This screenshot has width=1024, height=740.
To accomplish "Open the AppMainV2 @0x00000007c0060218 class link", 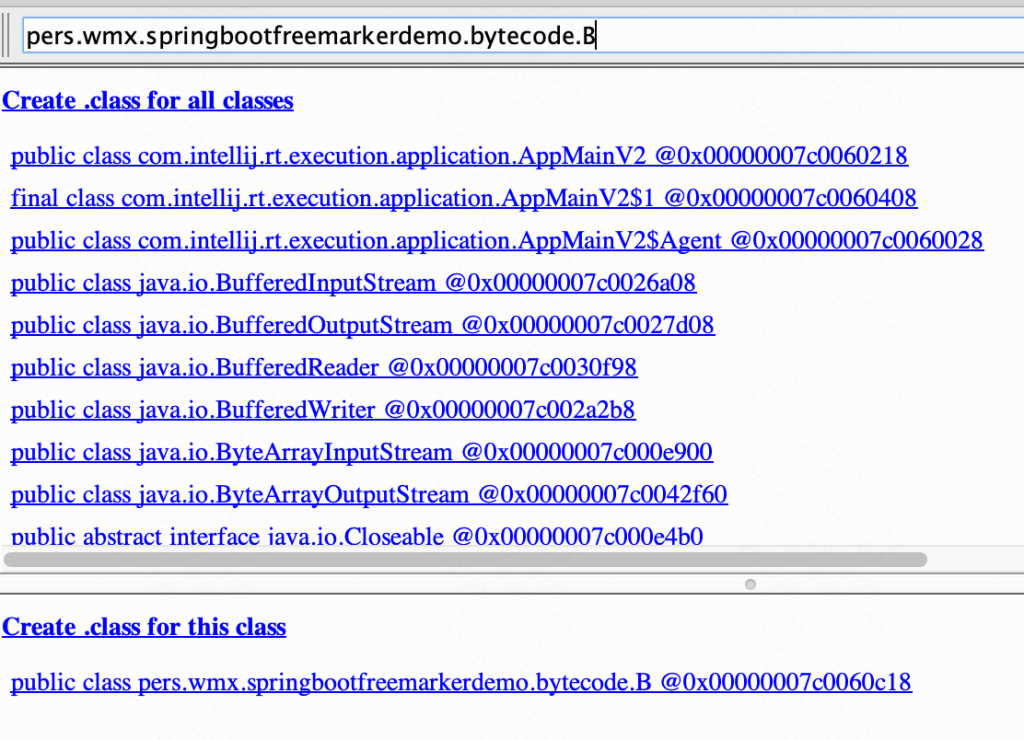I will [459, 156].
